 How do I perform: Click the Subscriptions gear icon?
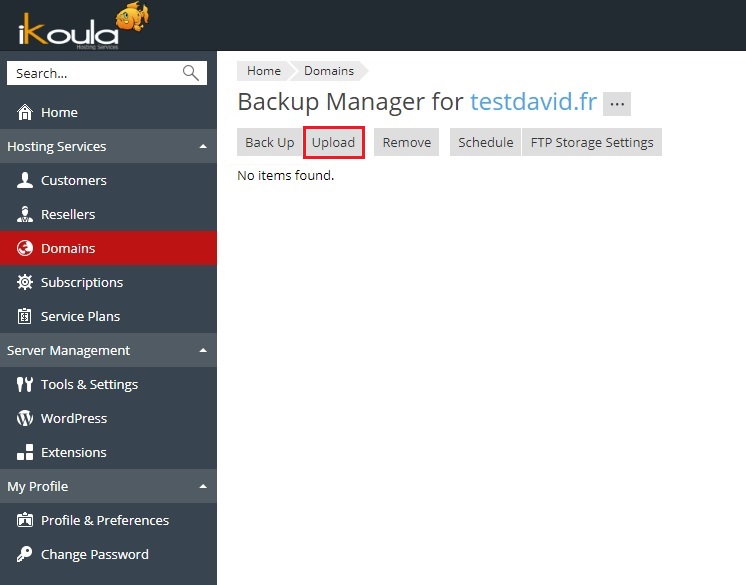coord(25,283)
